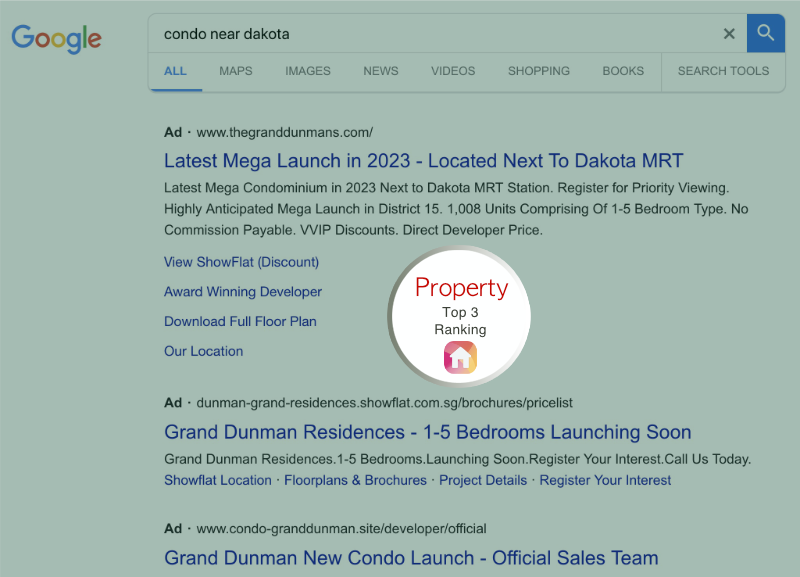Viewport: 800px width, 577px height.
Task: Click the 'Register Your Interest' link
Action: [605, 481]
